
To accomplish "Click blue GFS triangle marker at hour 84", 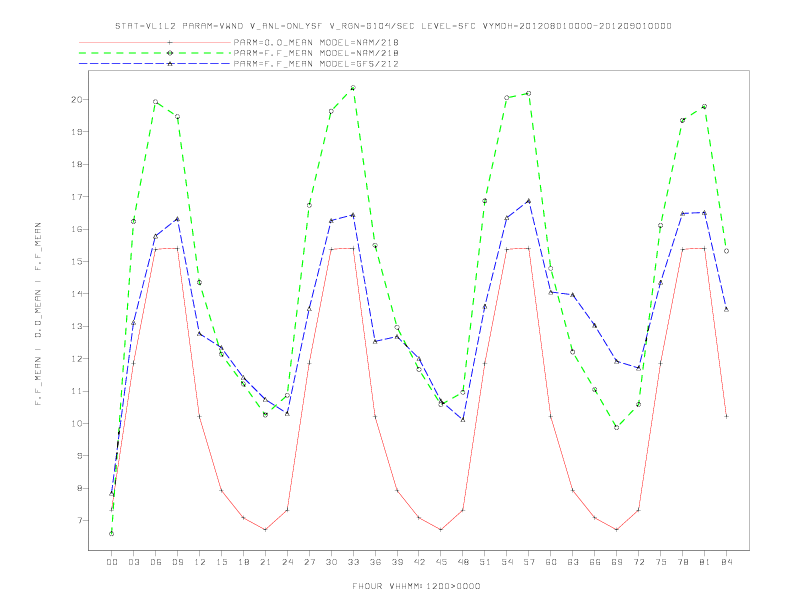I will click(726, 309).
